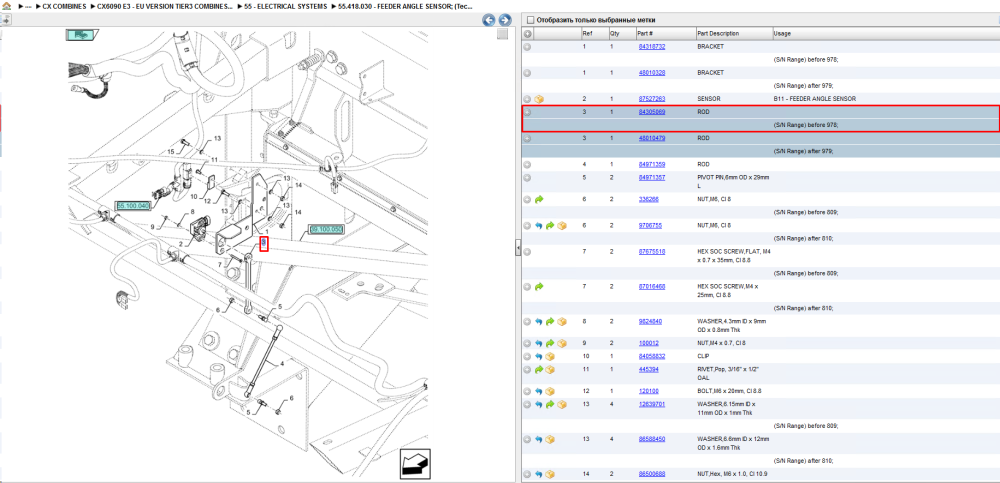
Task: Click the pin icon below the home icon
Action: click(6, 19)
